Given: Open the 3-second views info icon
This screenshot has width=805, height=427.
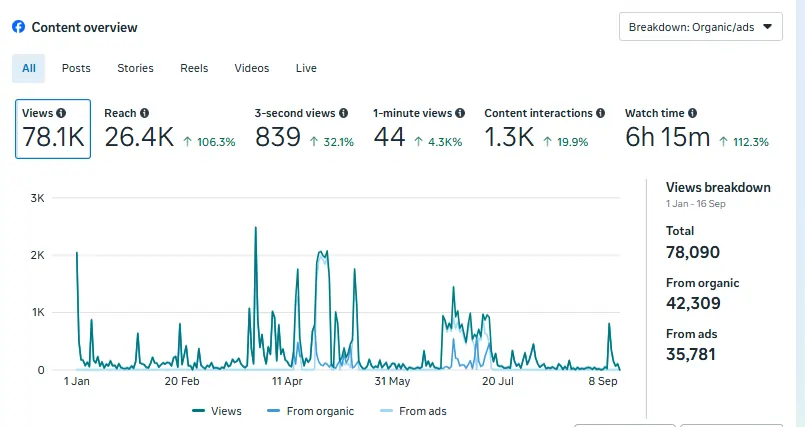Looking at the screenshot, I should [343, 114].
